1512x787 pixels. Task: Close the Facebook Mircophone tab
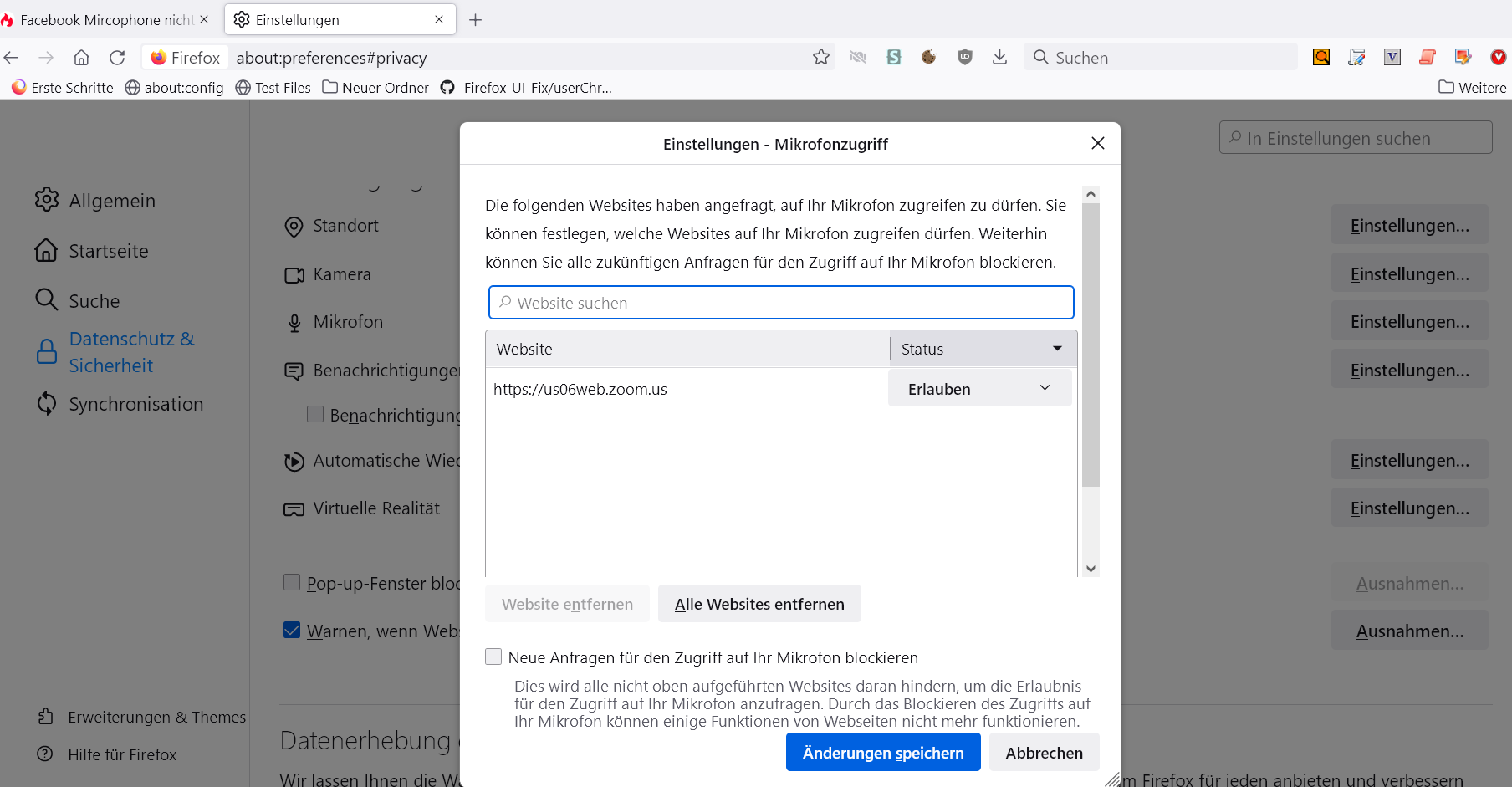click(x=204, y=19)
